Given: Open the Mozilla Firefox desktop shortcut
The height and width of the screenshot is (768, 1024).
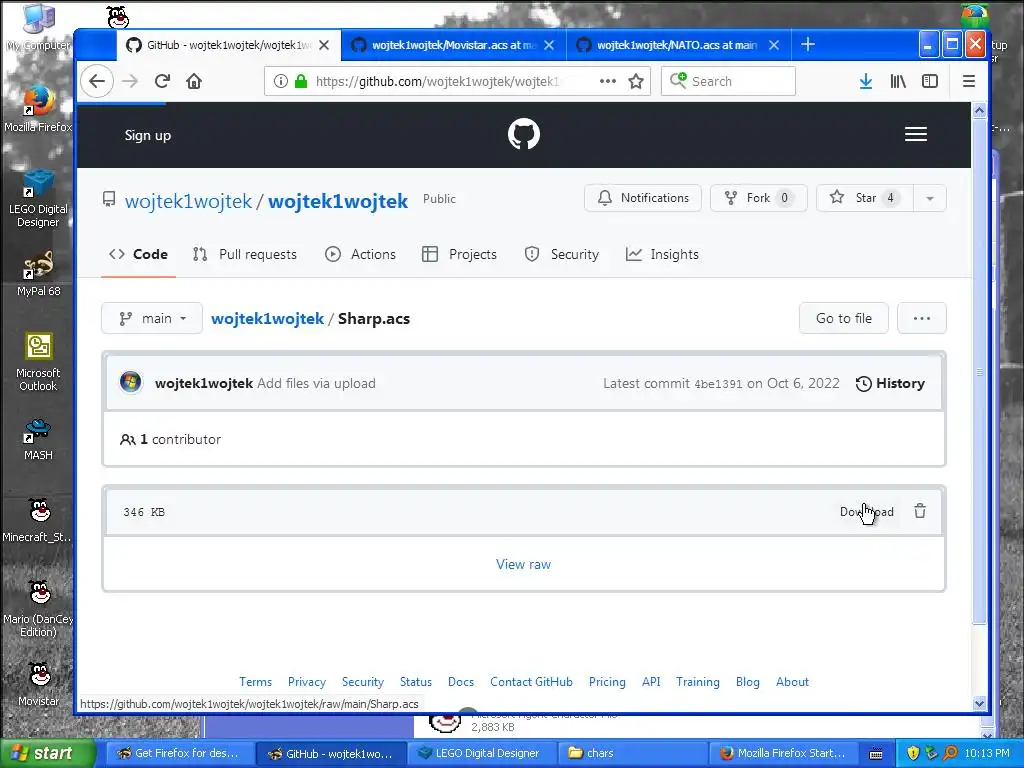Looking at the screenshot, I should coord(38,108).
